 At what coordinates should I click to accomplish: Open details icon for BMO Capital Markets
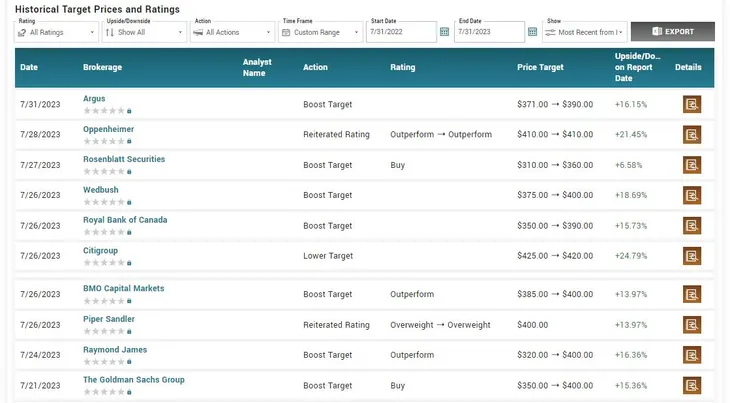coord(692,294)
